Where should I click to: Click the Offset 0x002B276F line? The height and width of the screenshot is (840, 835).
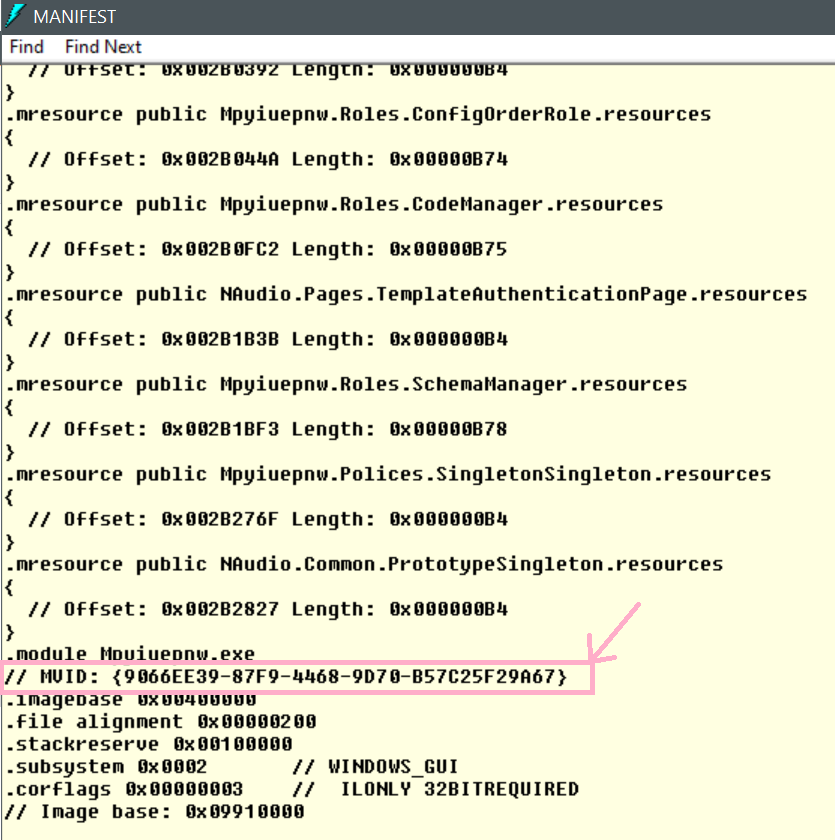(x=268, y=519)
